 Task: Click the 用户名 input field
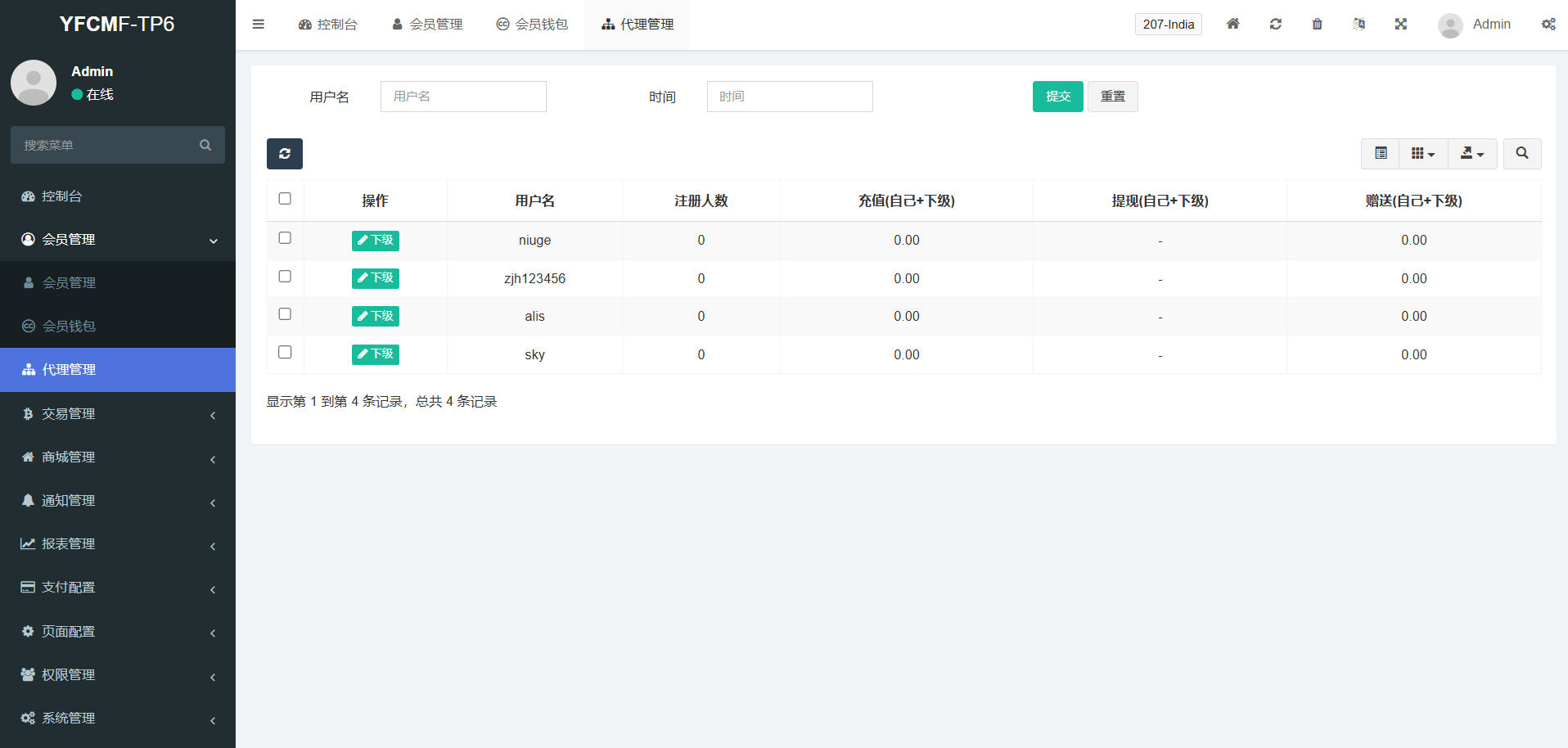(x=463, y=97)
